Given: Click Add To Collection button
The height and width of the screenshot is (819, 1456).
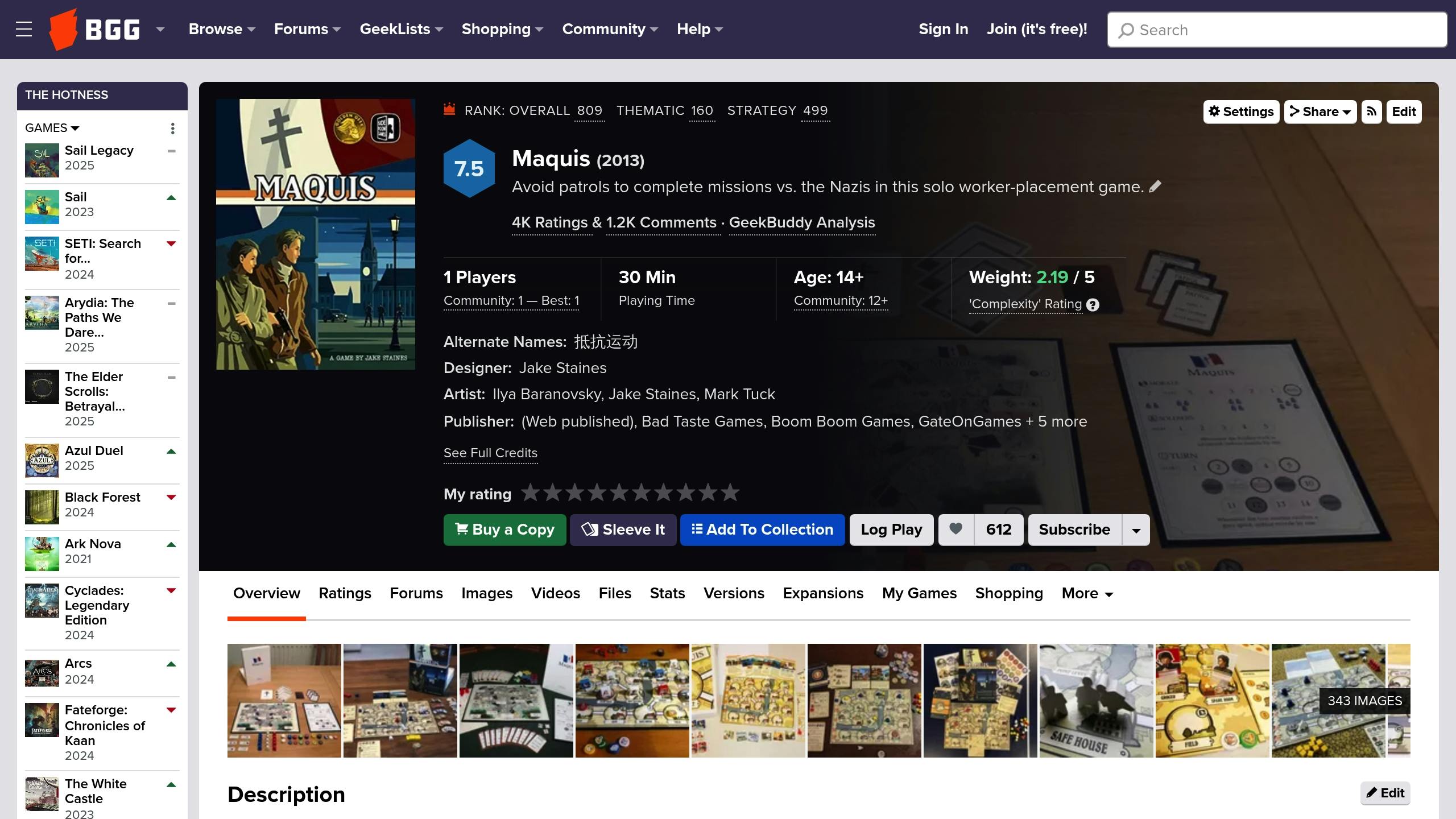Looking at the screenshot, I should 762,530.
